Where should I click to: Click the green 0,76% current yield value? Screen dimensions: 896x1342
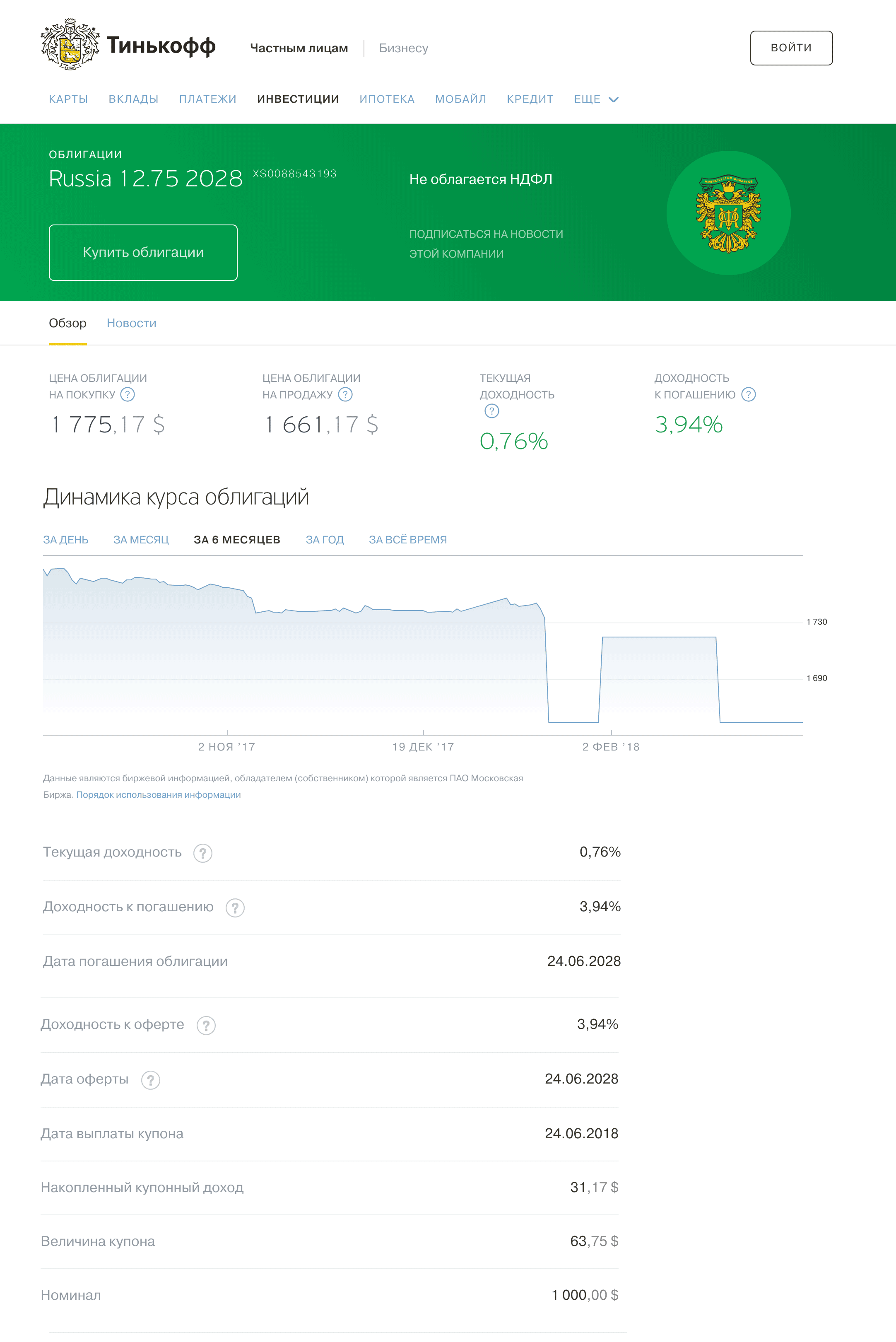514,441
